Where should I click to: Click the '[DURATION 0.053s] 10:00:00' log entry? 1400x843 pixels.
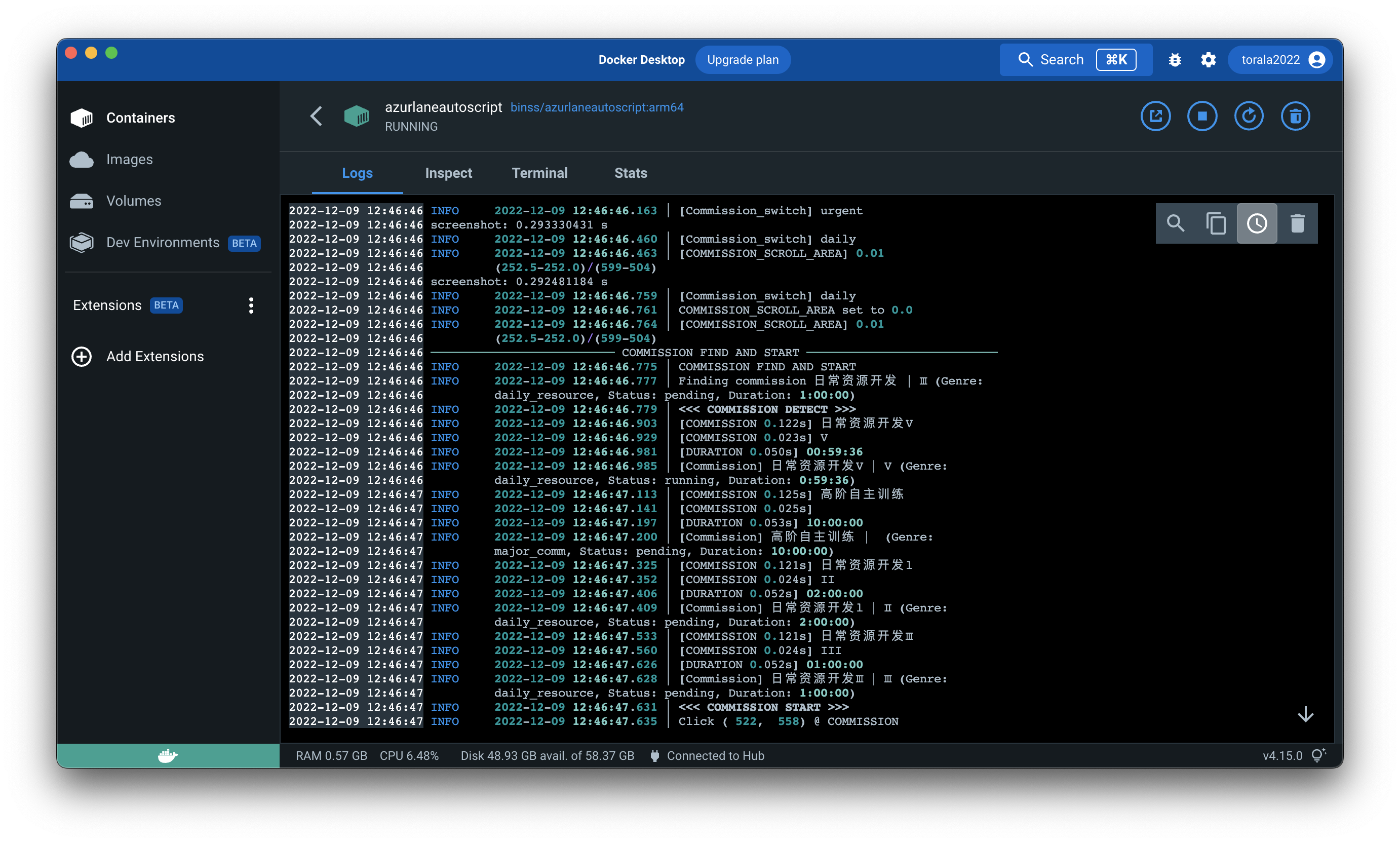[771, 523]
